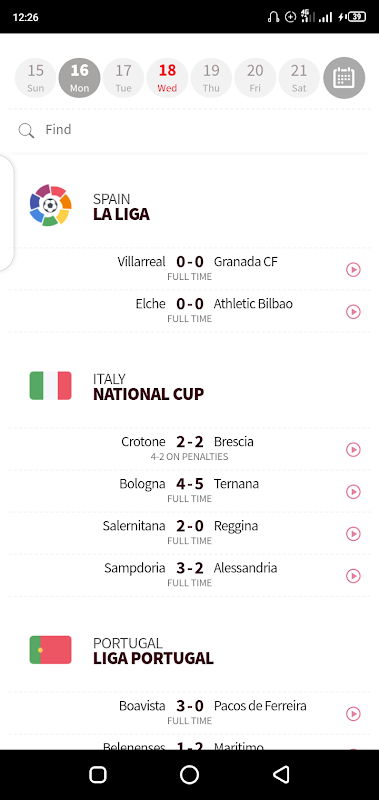Play highlights for Elche vs Athletic Bilbao
The image size is (379, 800).
coord(353,311)
